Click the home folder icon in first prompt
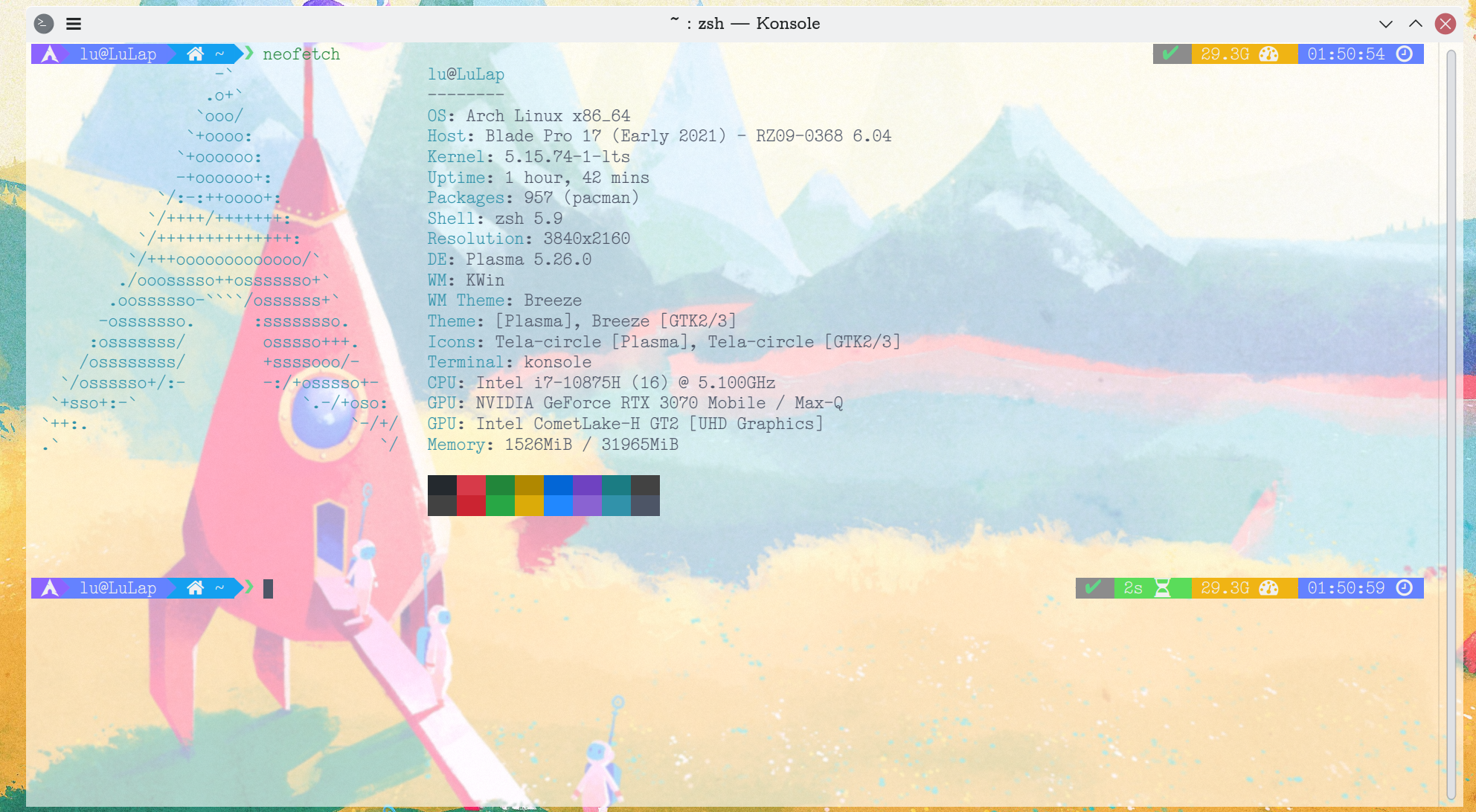The width and height of the screenshot is (1476, 812). (195, 54)
